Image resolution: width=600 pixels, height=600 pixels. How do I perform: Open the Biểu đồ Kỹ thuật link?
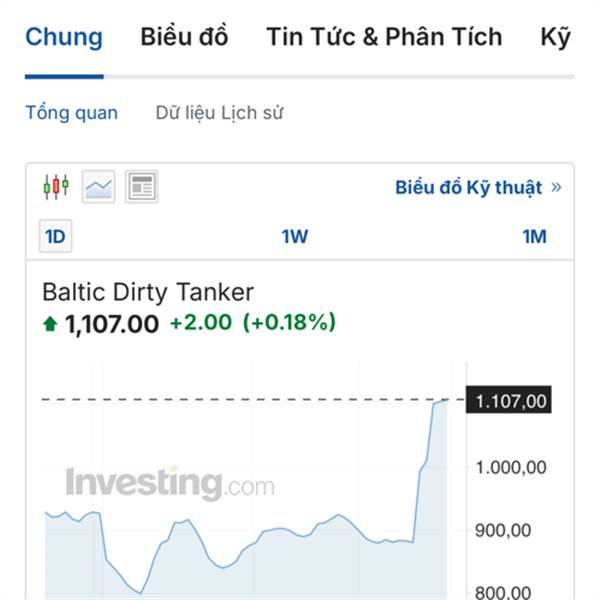468,188
